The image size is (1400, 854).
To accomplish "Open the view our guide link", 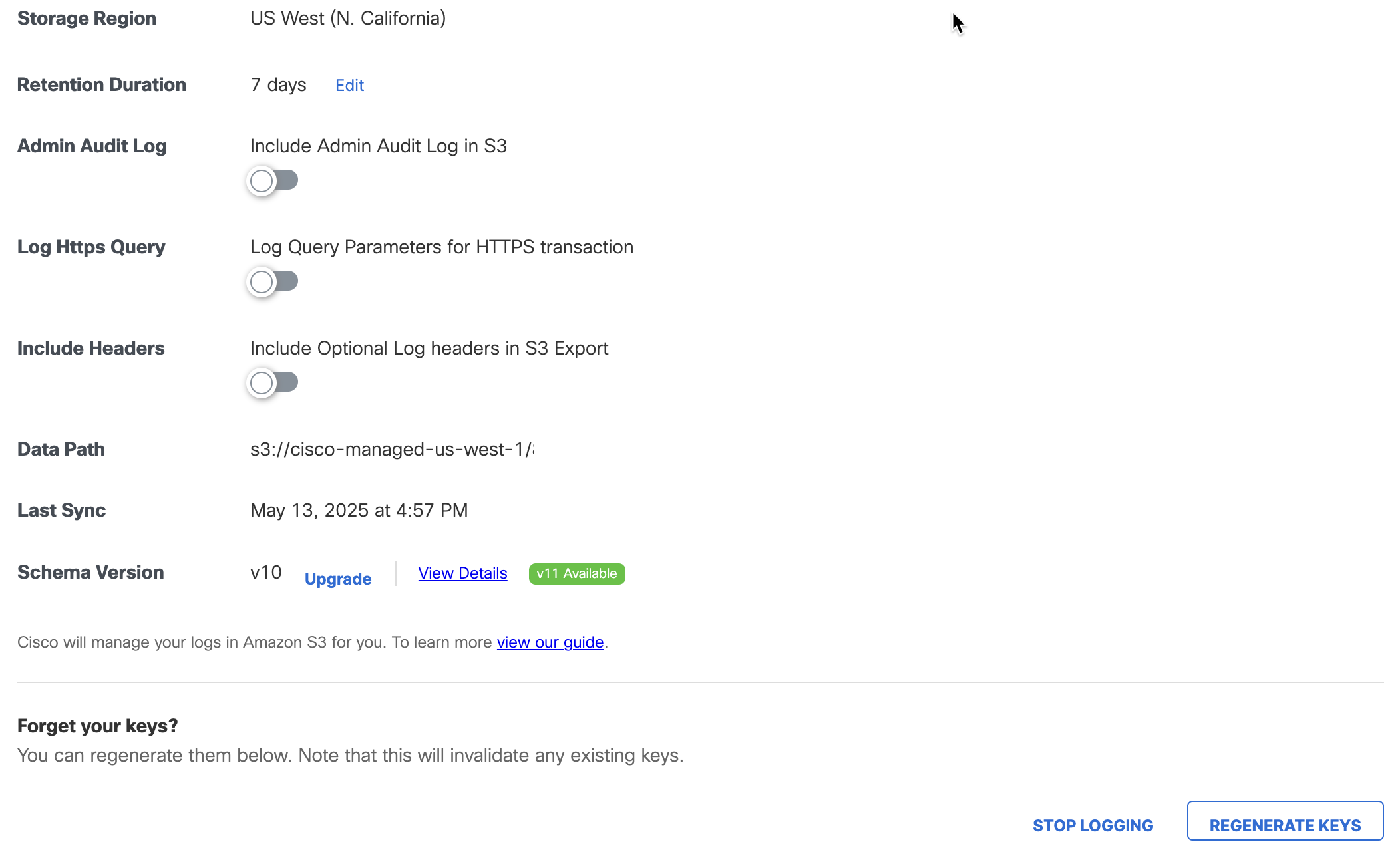I will point(550,642).
